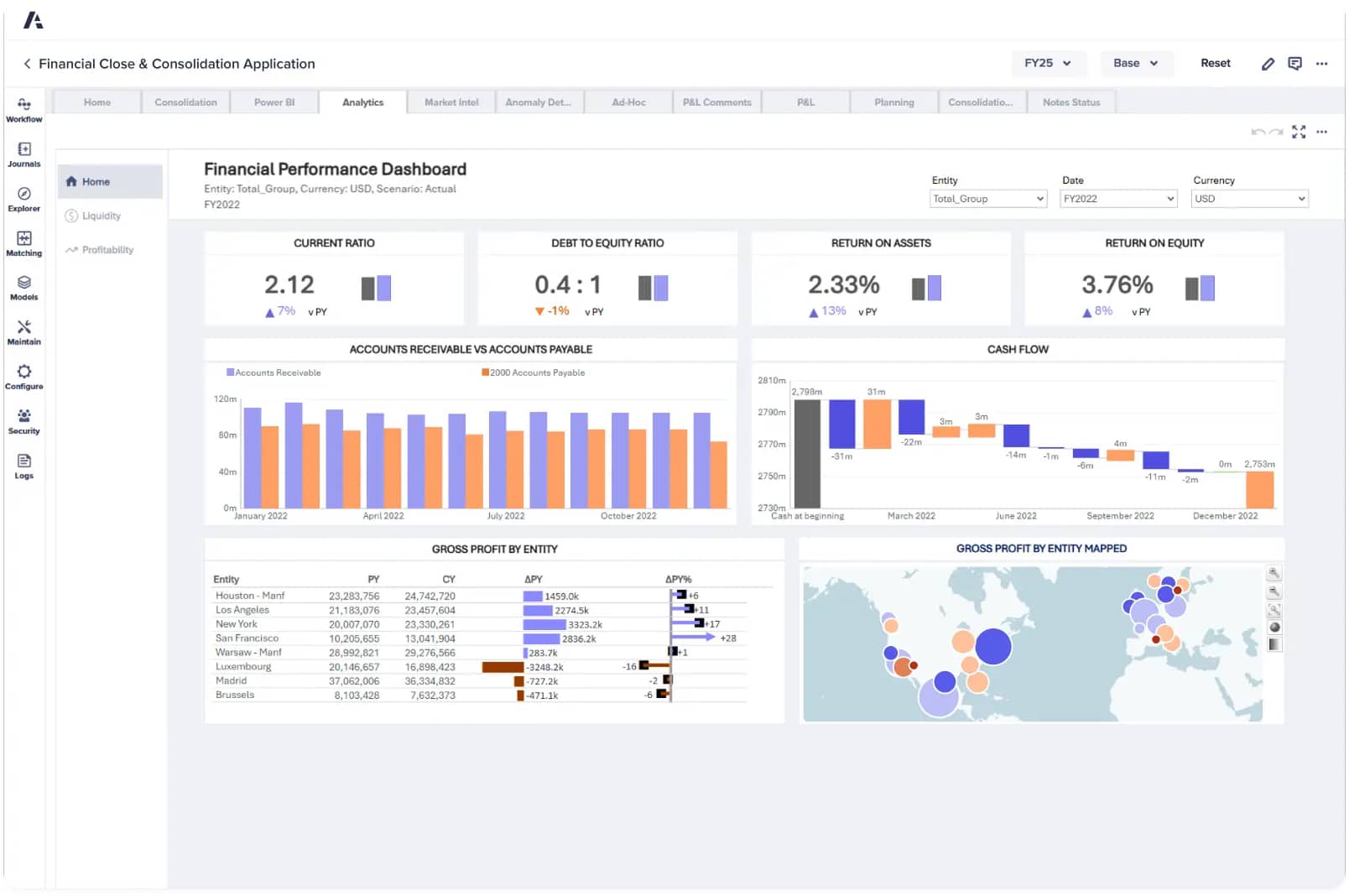
Task: Switch to the Consolidation tab
Action: click(185, 102)
